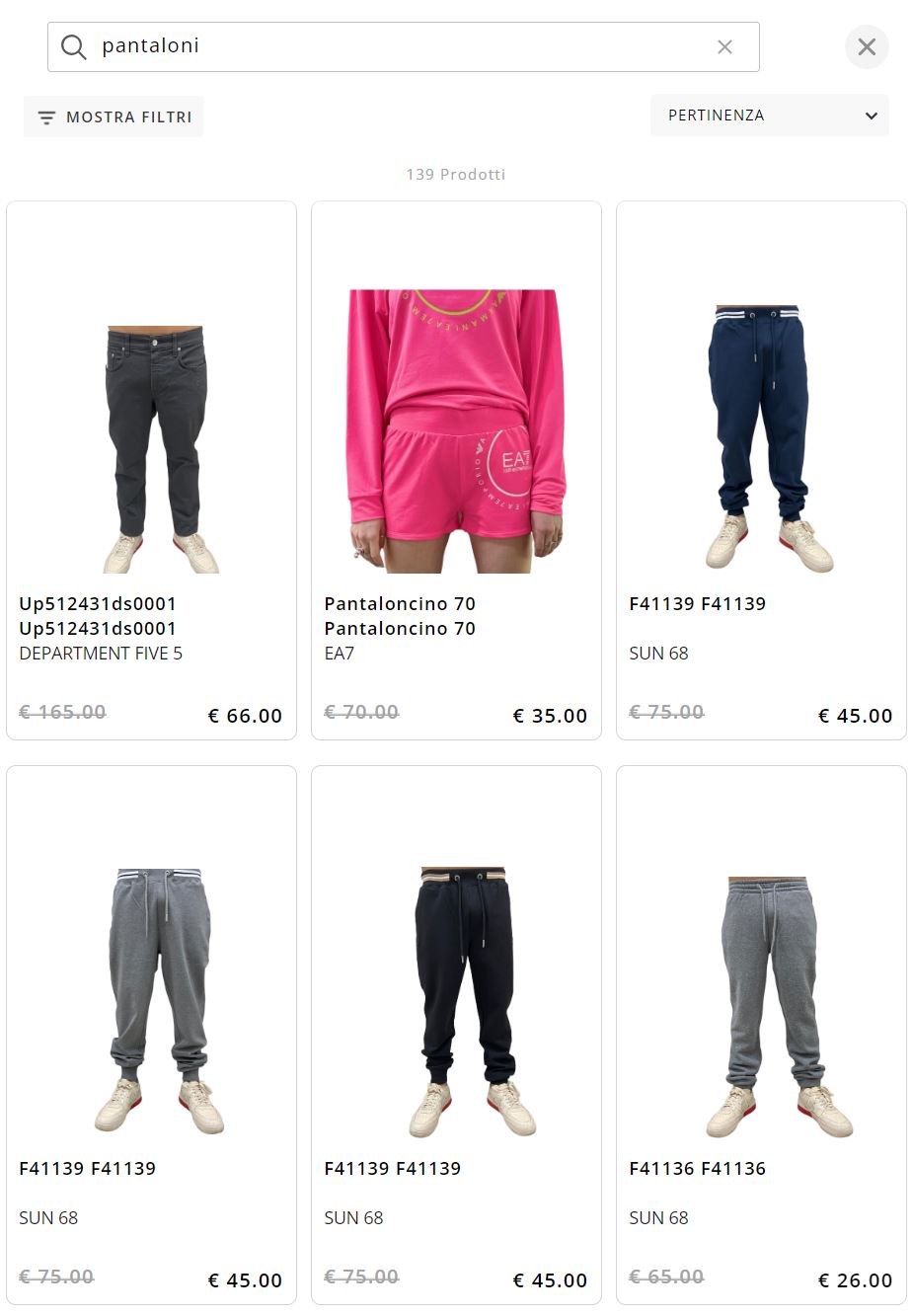Click the € 26.00 sale price

856,1280
